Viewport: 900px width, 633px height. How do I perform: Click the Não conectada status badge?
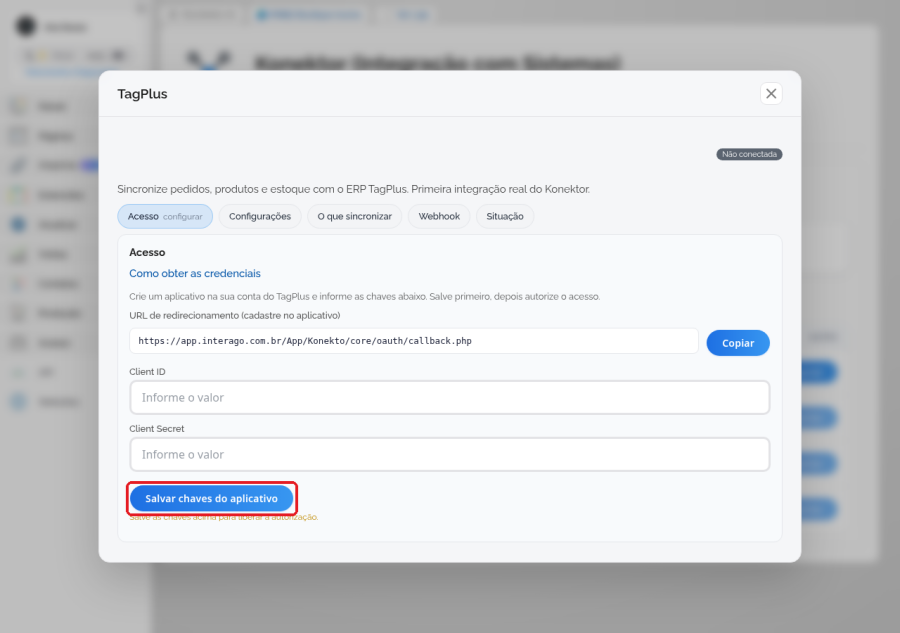(x=749, y=154)
